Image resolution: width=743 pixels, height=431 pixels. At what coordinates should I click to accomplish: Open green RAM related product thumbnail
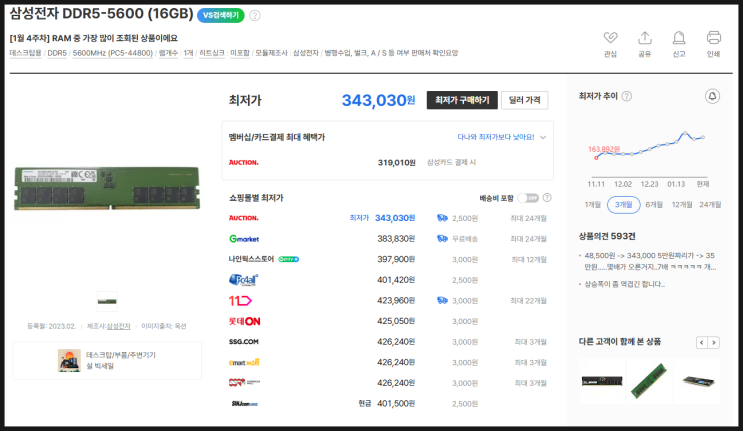tap(649, 381)
